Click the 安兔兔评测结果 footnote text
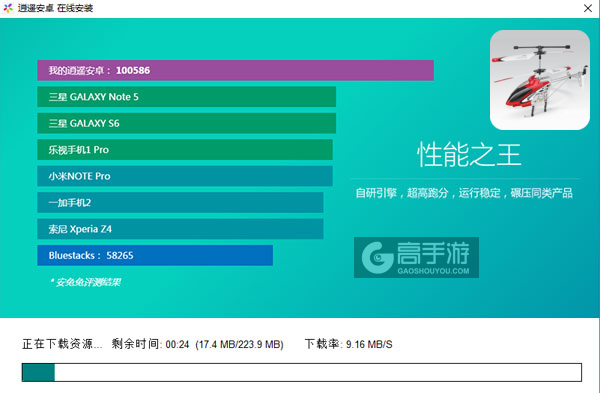Image resolution: width=600 pixels, height=393 pixels. tap(85, 282)
